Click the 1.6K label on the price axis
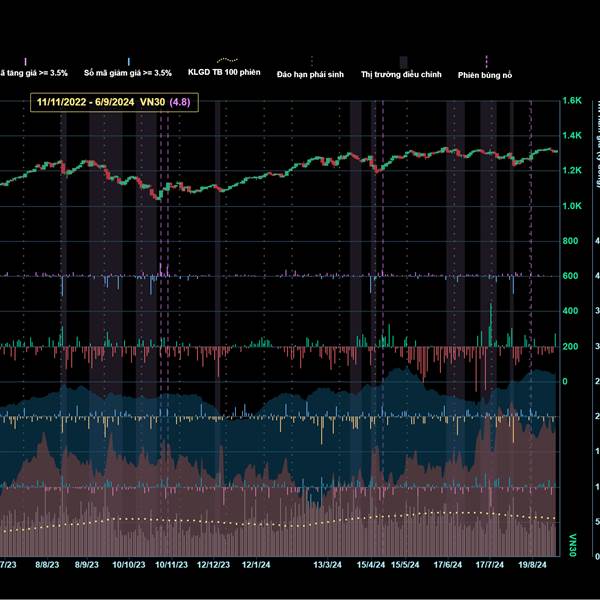Screen dimensions: 600x600 572,101
